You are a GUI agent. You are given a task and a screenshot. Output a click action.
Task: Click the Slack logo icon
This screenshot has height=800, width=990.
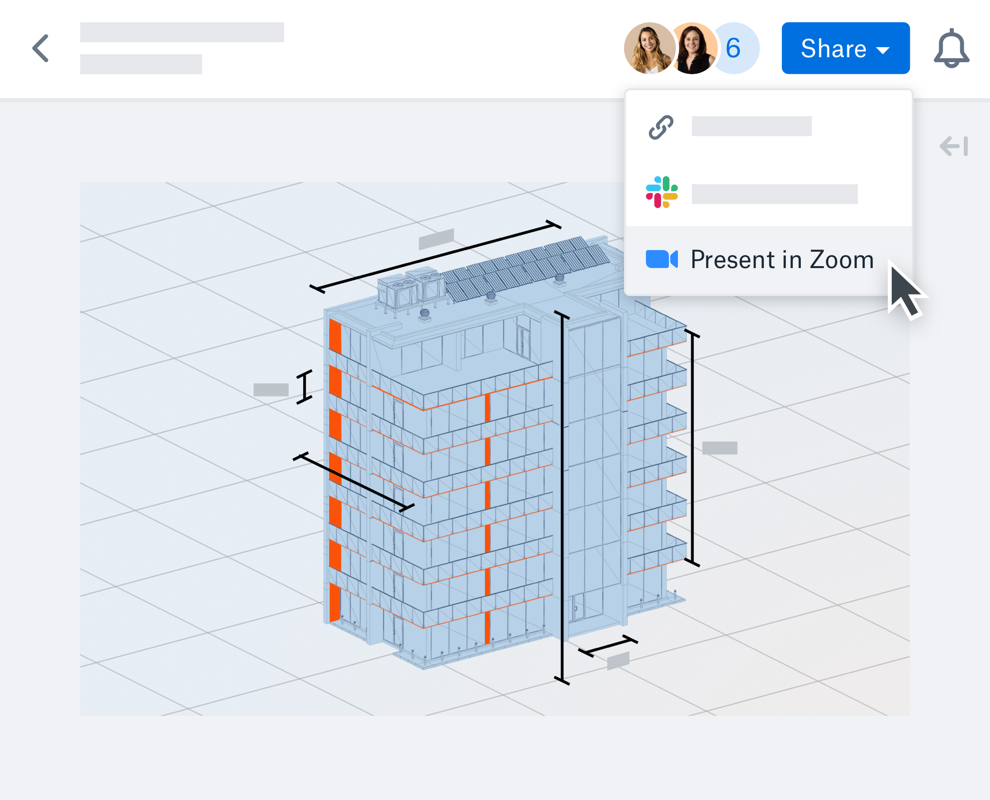tap(661, 192)
